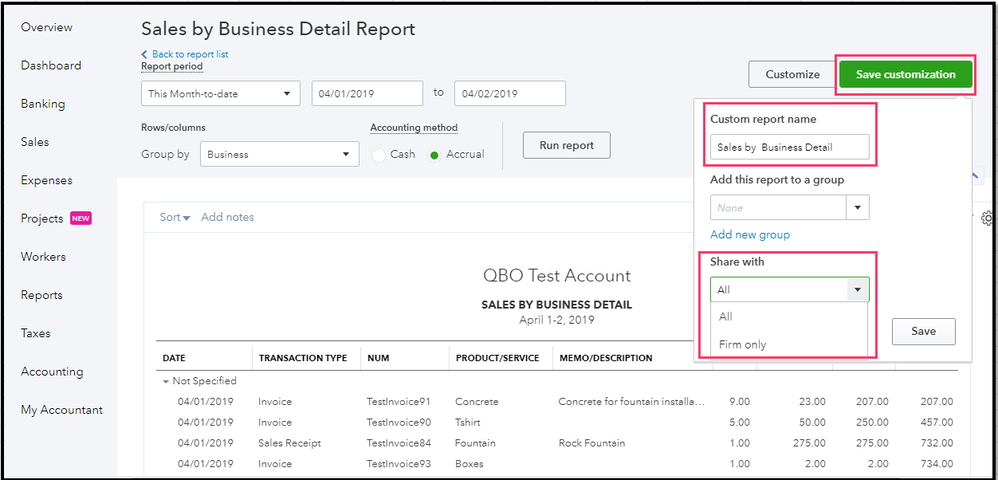The height and width of the screenshot is (480, 998).
Task: Choose Firm only in share options
Action: [742, 344]
